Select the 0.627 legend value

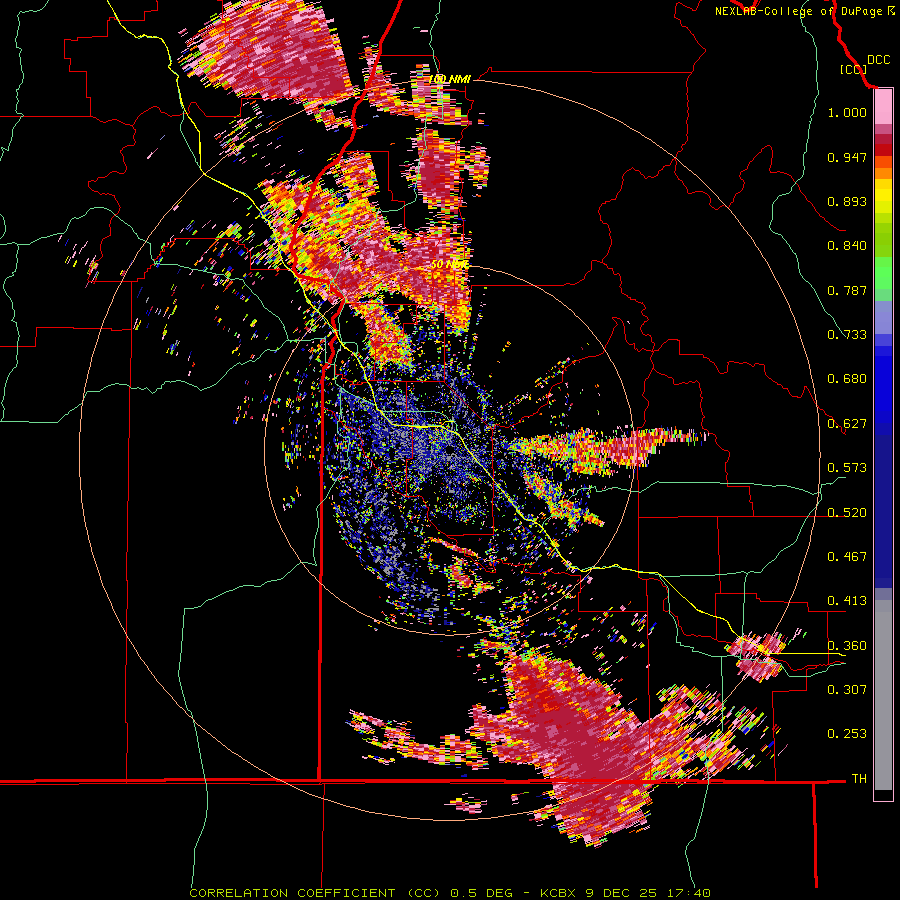[847, 424]
